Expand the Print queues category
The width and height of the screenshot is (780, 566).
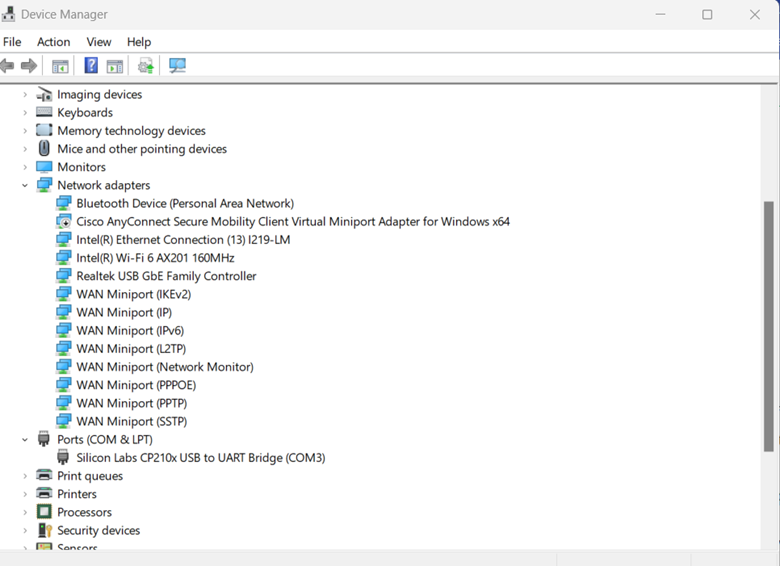25,476
